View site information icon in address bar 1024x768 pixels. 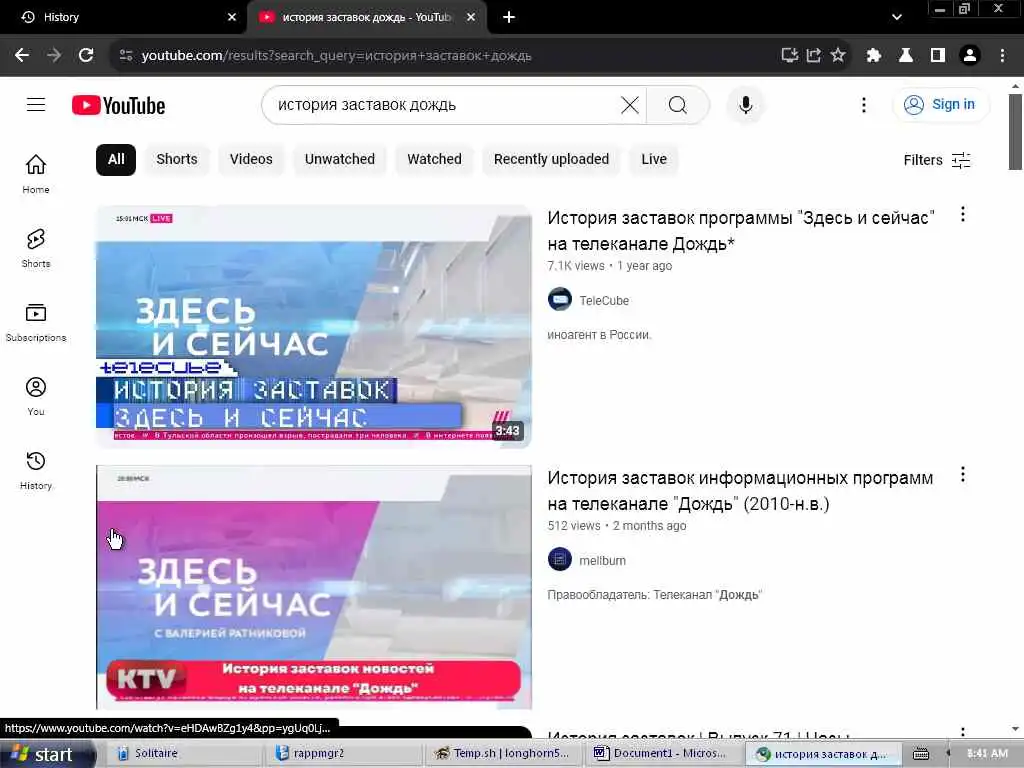pyautogui.click(x=125, y=56)
